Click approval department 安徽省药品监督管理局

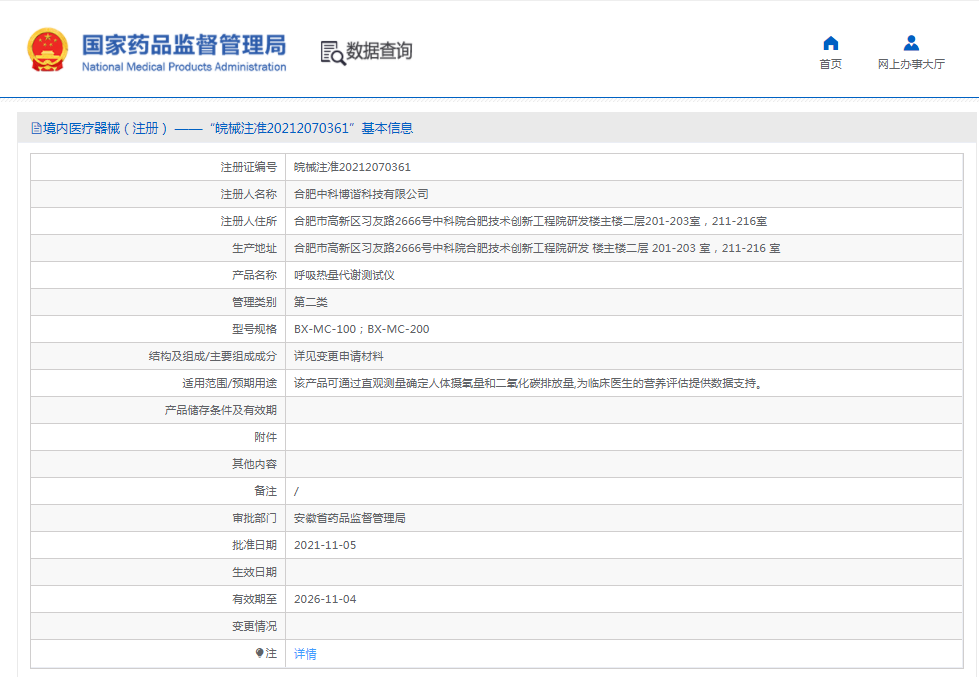pos(350,518)
